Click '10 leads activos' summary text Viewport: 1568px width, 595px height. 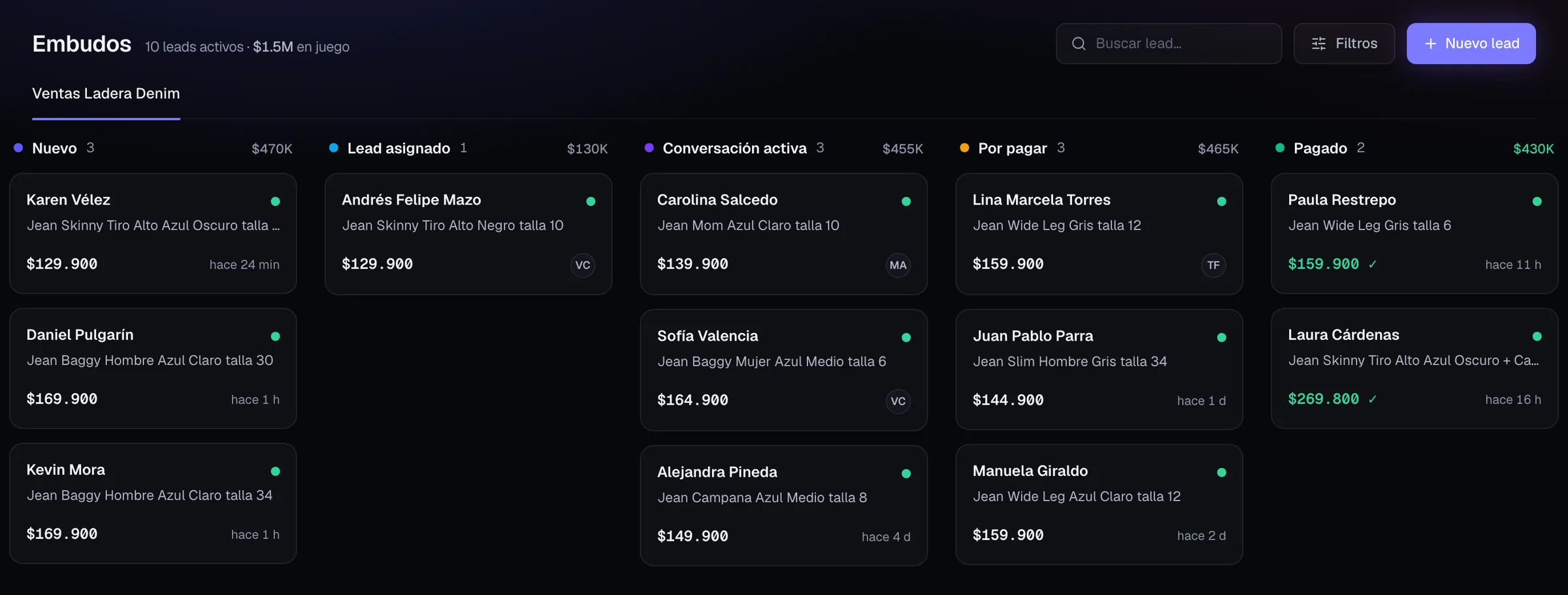(194, 47)
